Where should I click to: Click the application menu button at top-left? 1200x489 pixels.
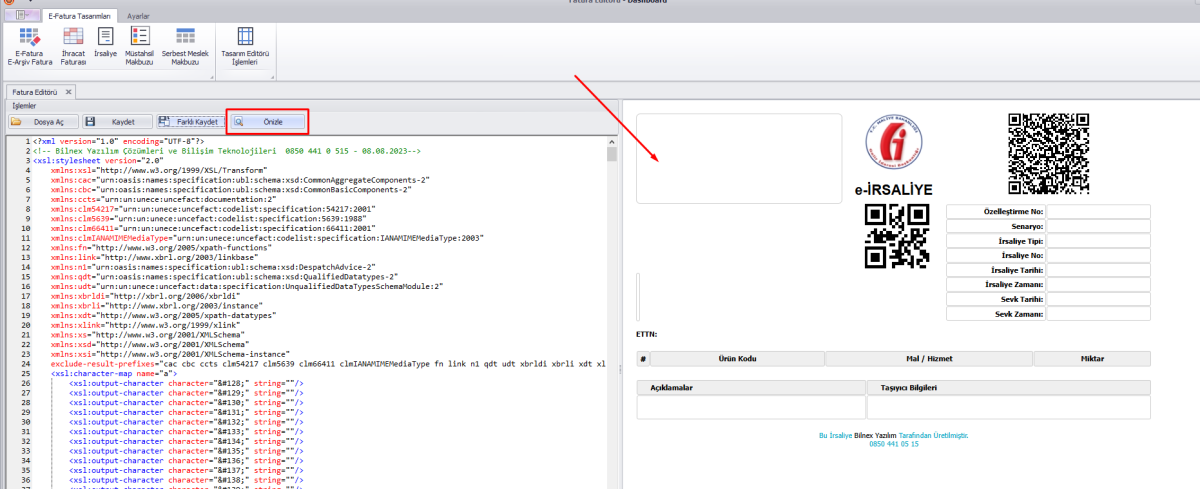pos(22,17)
